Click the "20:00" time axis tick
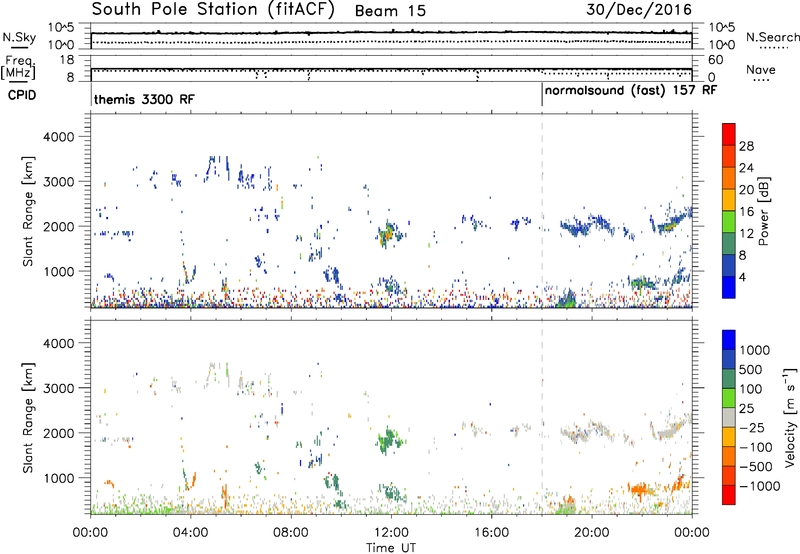 point(591,533)
